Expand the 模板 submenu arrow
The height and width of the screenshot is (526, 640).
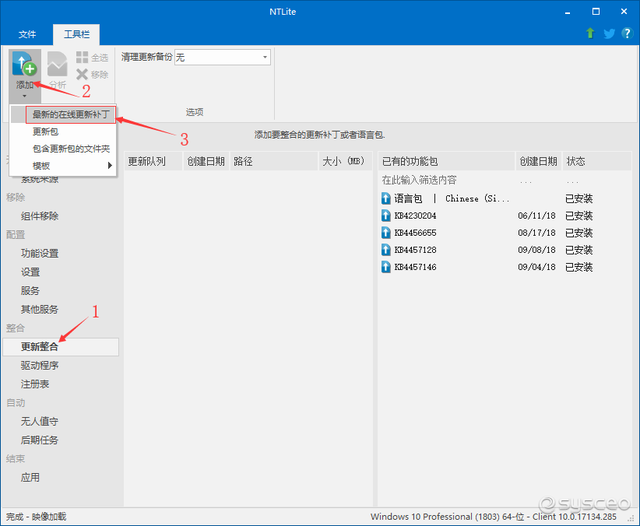[x=110, y=165]
